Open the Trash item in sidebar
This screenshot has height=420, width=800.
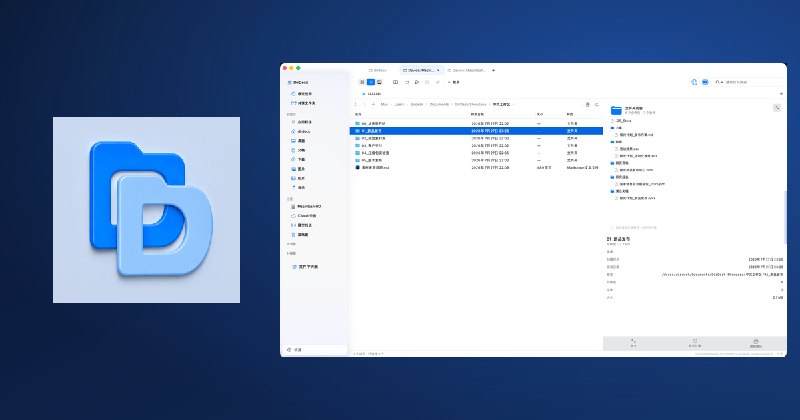300,235
